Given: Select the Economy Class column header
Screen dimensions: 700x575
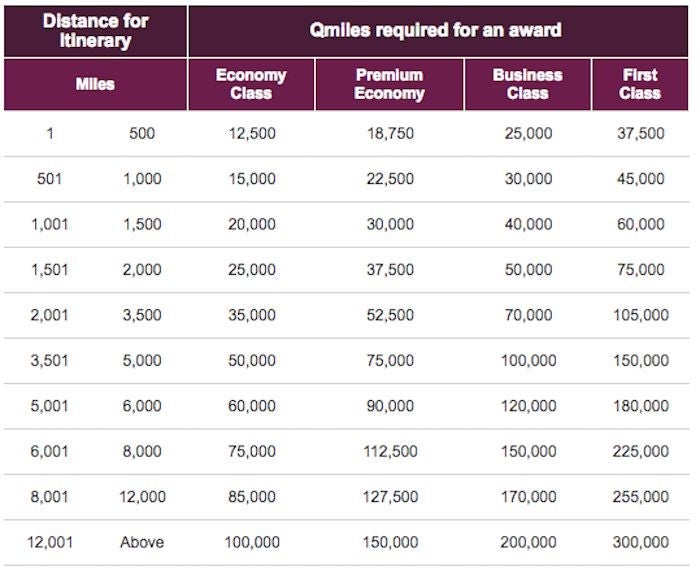Looking at the screenshot, I should pos(251,84).
